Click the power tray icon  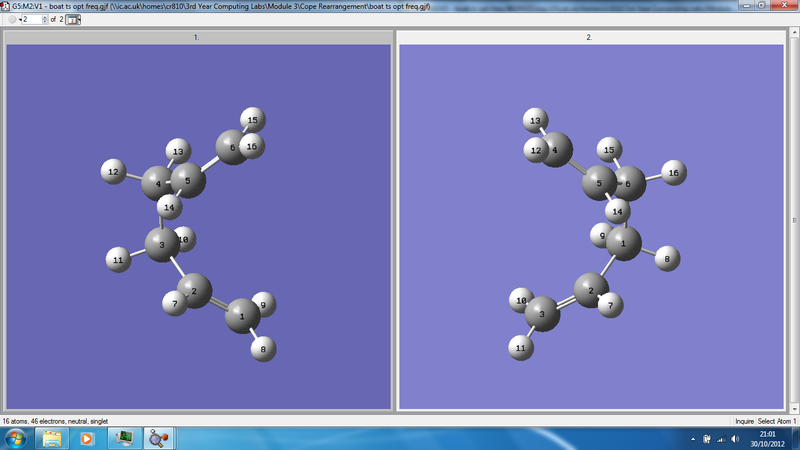click(708, 438)
